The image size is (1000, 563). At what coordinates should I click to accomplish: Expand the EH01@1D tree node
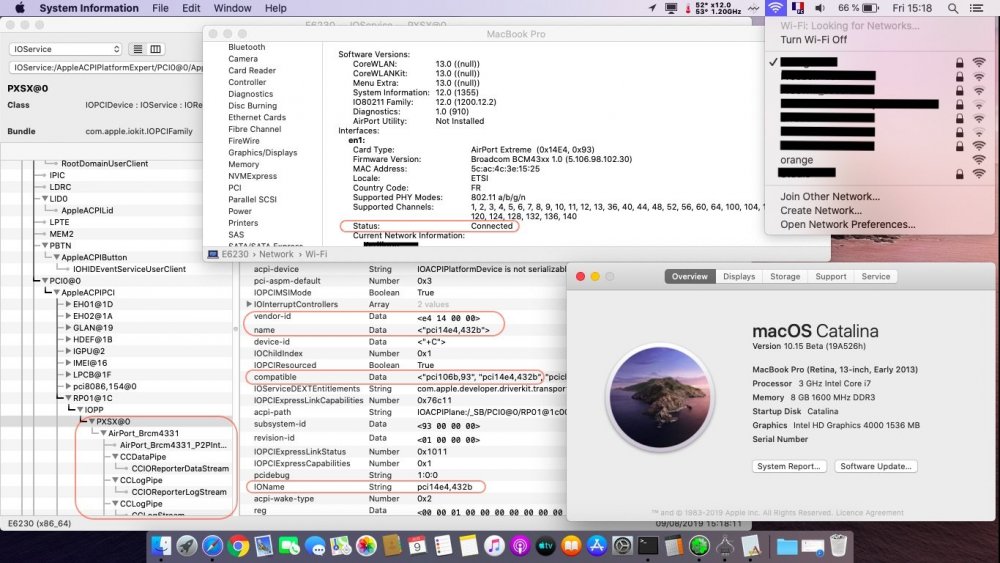(67, 304)
